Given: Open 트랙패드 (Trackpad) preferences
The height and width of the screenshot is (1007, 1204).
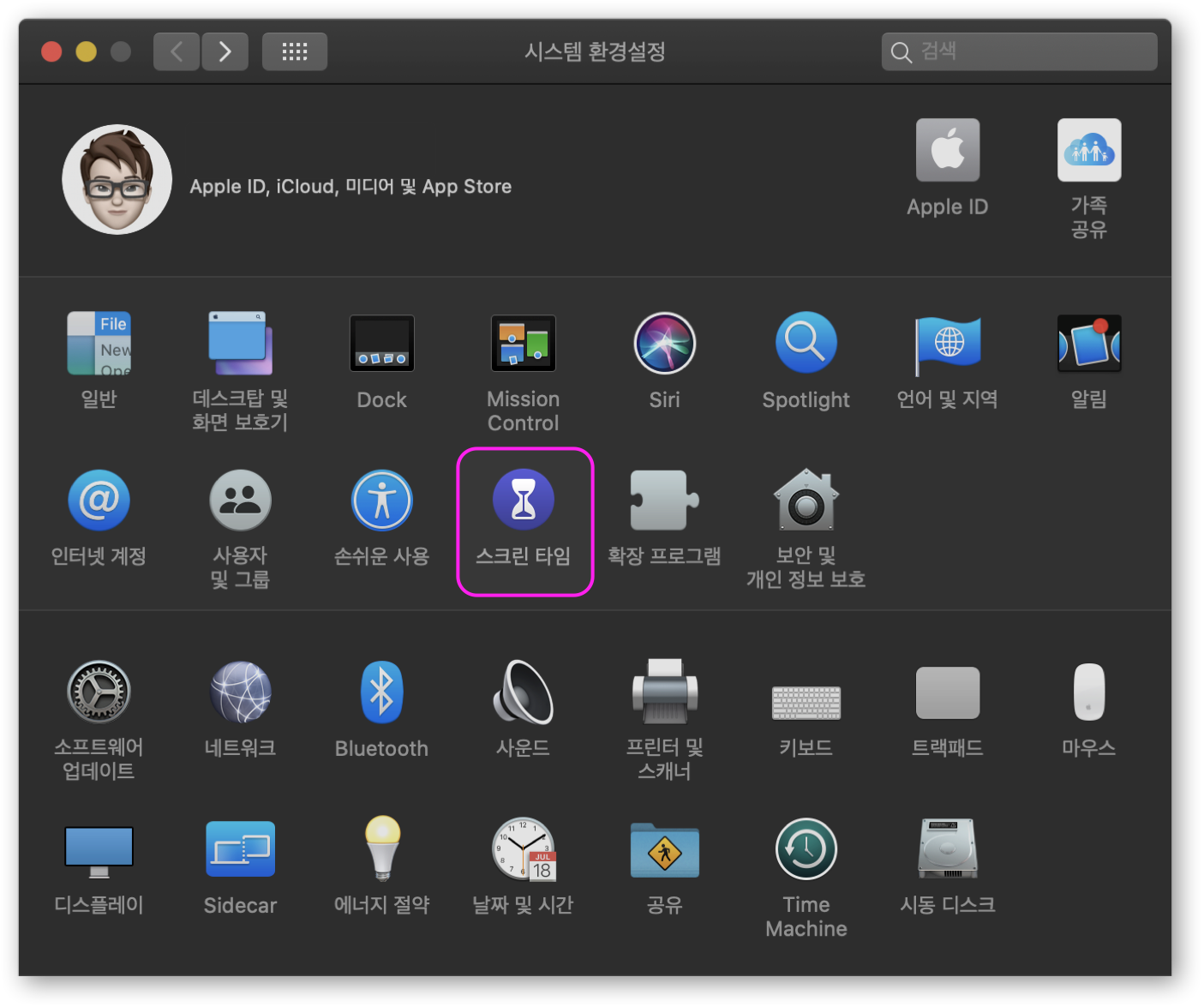Looking at the screenshot, I should click(x=948, y=692).
